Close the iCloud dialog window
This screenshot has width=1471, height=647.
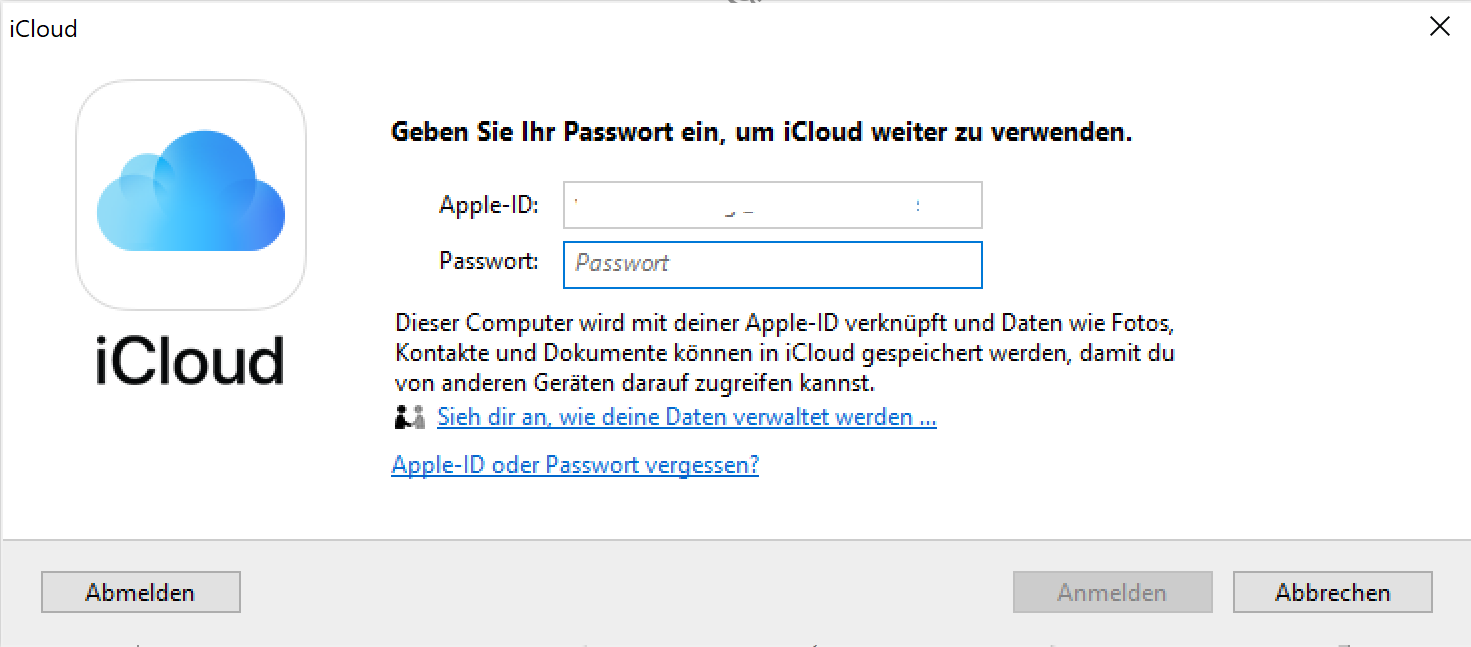[1439, 27]
